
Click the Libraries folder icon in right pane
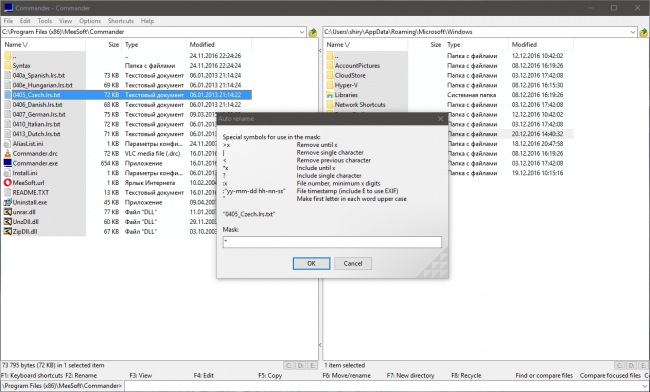(330, 95)
